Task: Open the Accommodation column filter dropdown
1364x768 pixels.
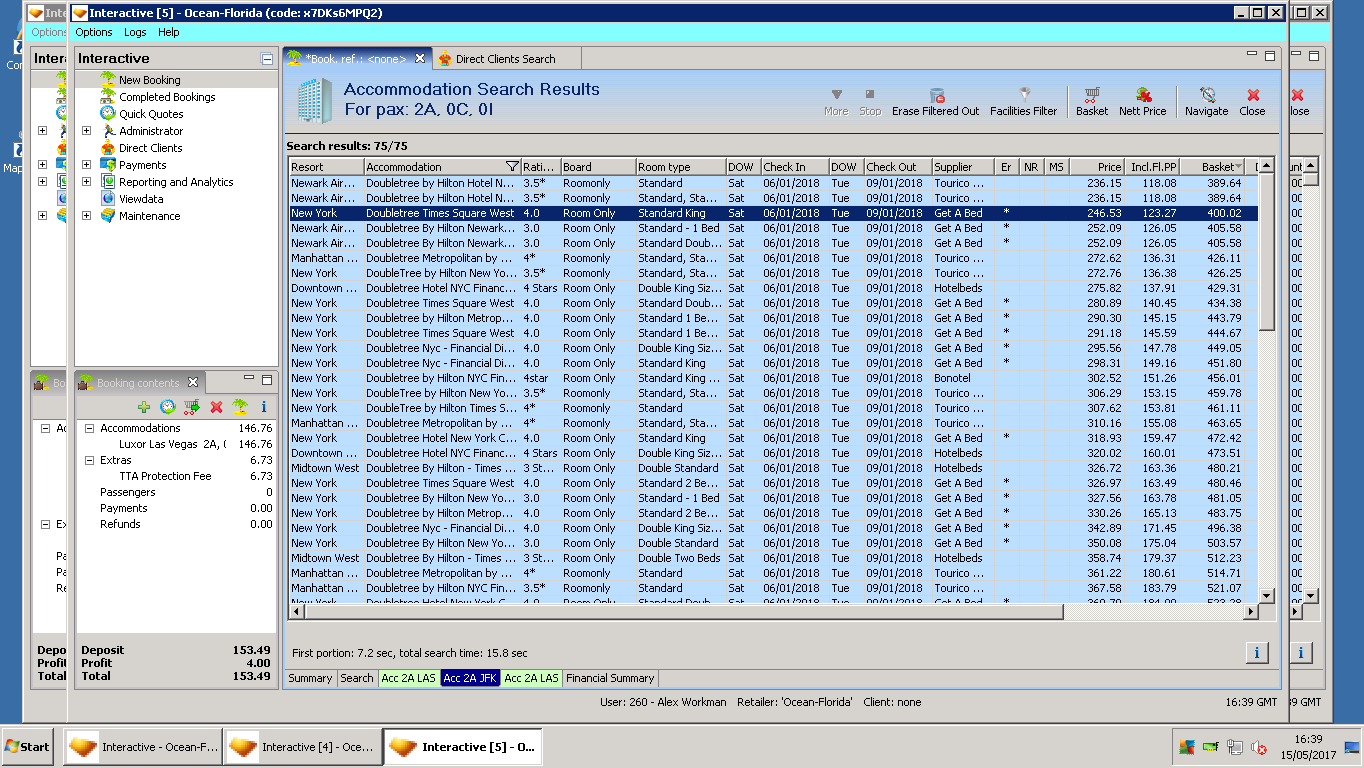Action: pos(512,167)
